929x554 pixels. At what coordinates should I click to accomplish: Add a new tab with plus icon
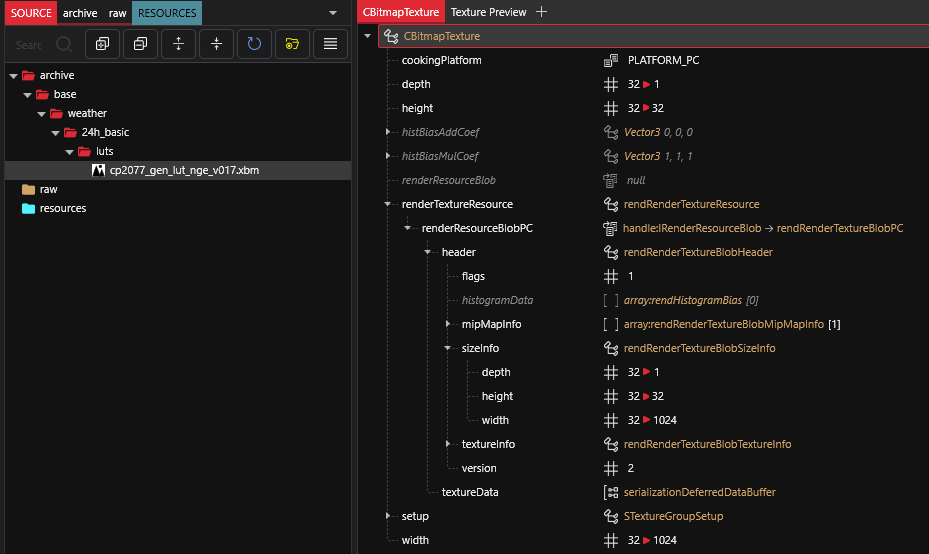pos(542,12)
